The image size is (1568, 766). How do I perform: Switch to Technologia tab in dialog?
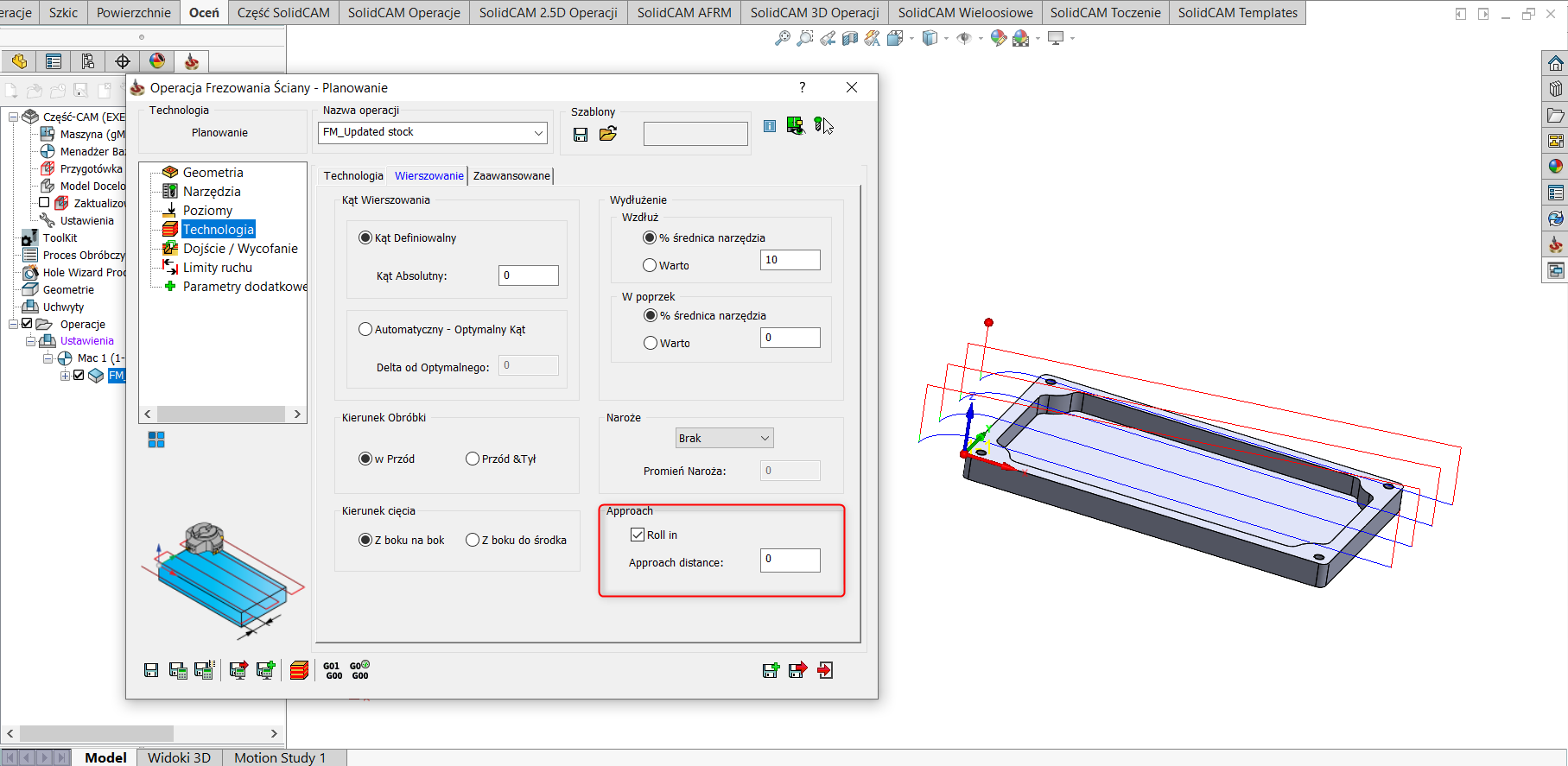[x=353, y=175]
